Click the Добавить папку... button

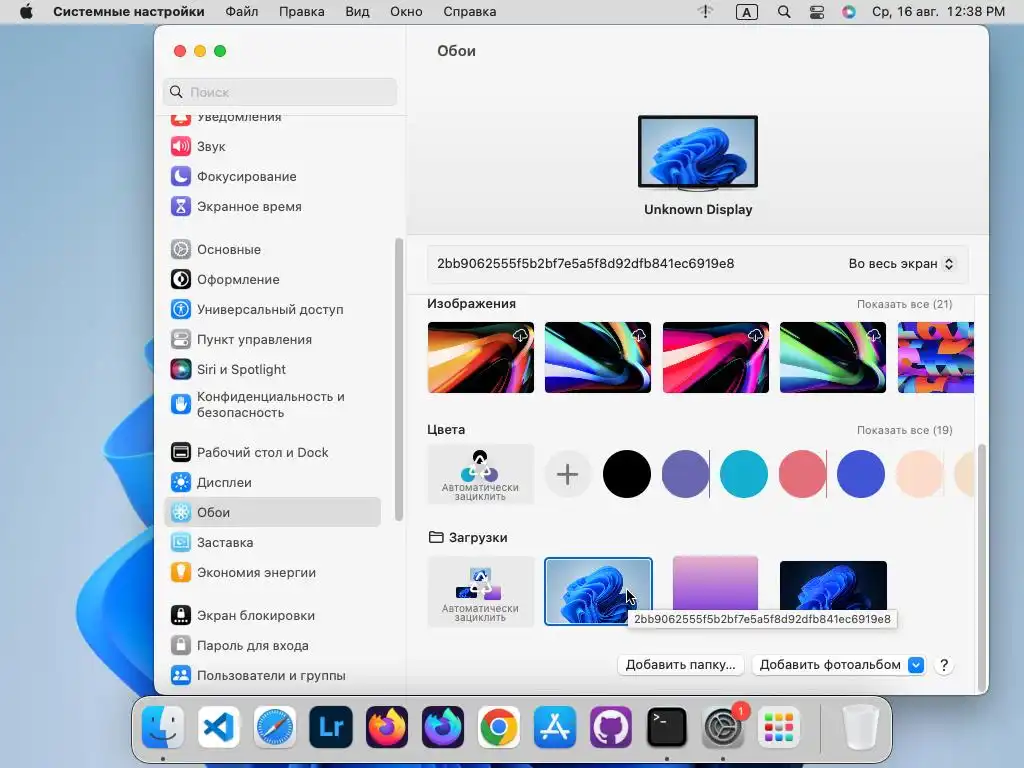coord(680,665)
